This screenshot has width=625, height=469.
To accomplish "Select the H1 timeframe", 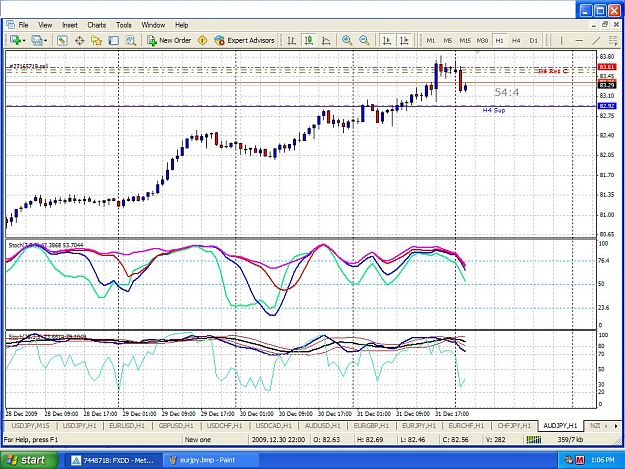I will point(499,40).
